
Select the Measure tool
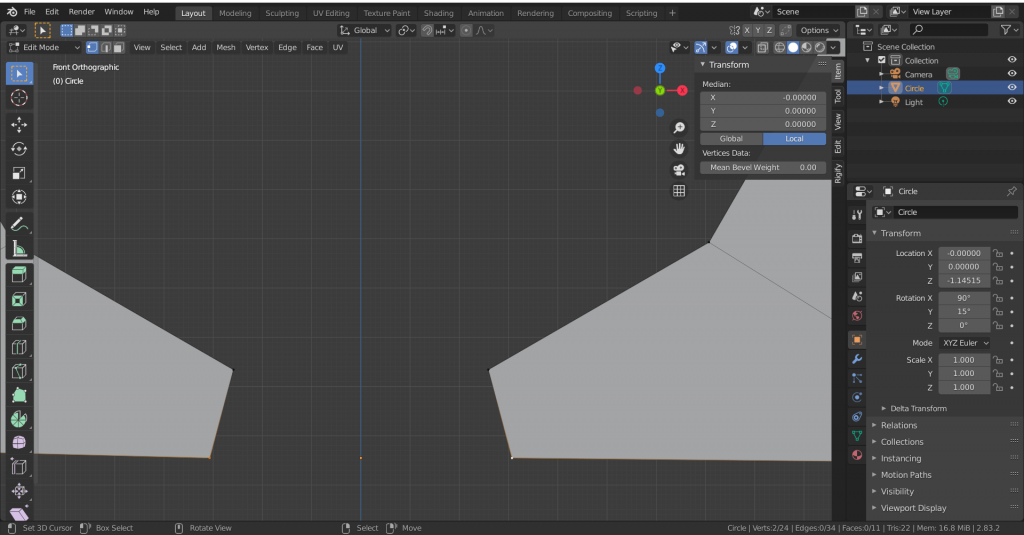(x=19, y=249)
